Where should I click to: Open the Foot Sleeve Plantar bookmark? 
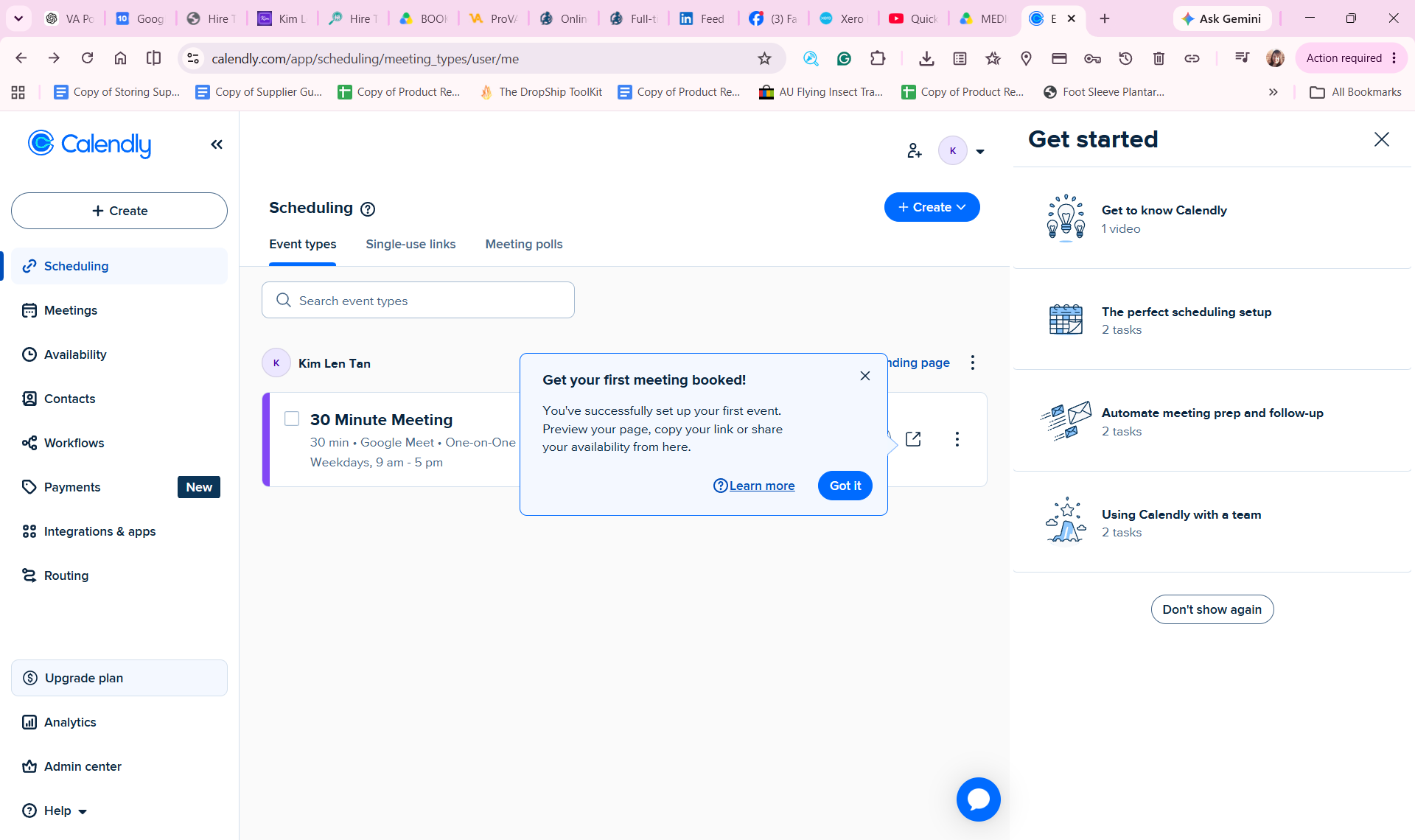pyautogui.click(x=1104, y=92)
